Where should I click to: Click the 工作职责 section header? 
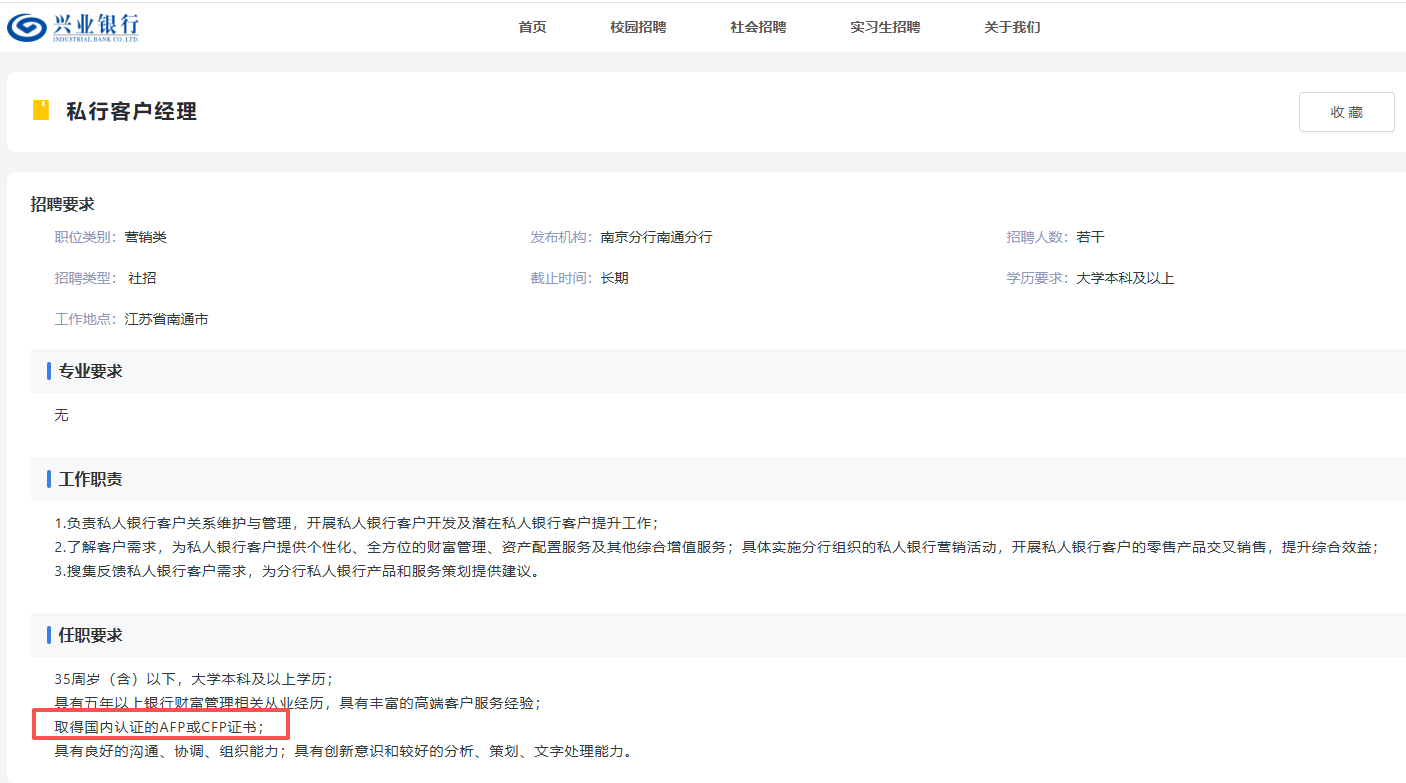coord(90,479)
